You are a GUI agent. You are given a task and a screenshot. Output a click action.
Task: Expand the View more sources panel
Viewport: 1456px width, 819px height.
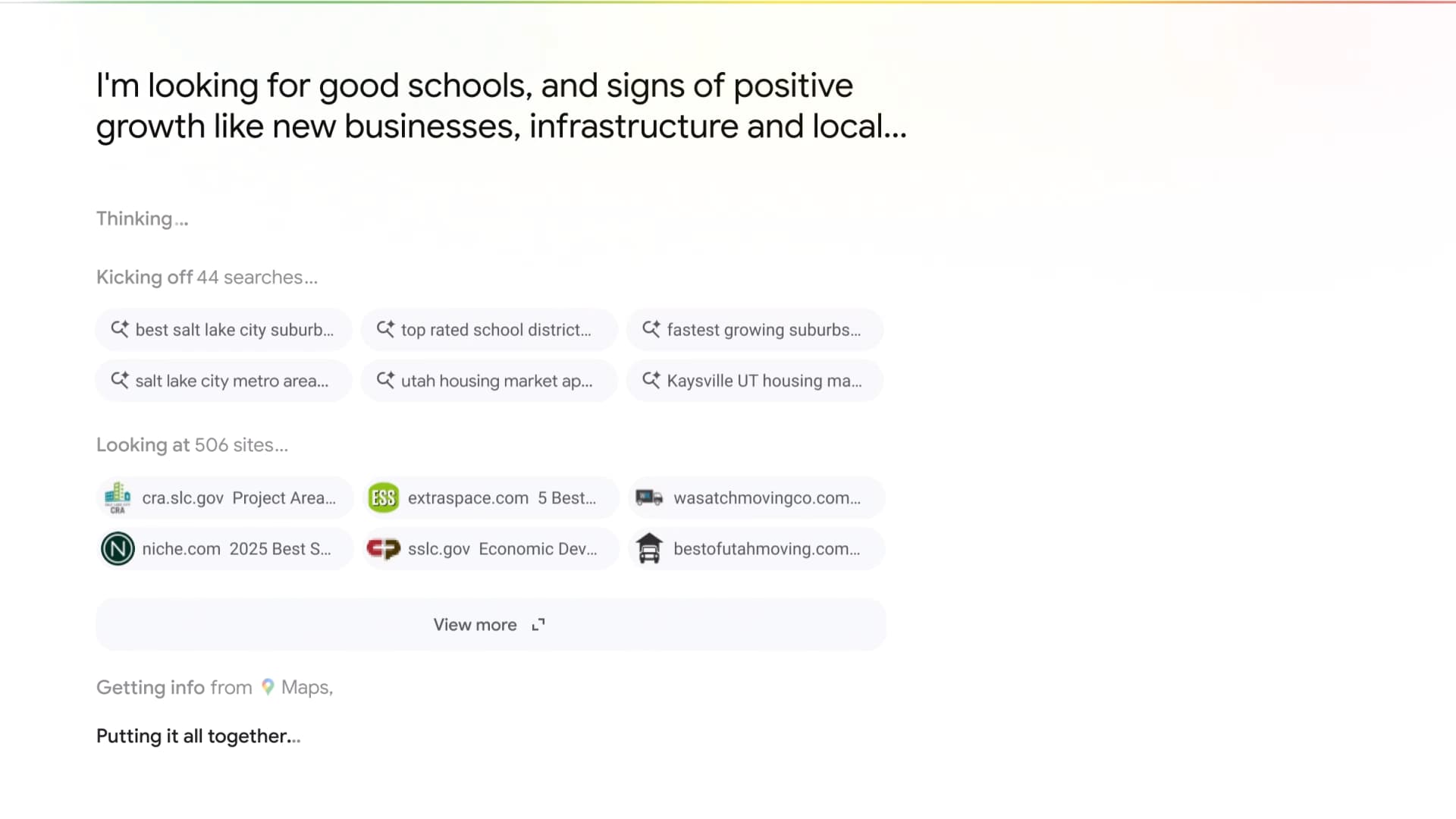[x=475, y=625]
